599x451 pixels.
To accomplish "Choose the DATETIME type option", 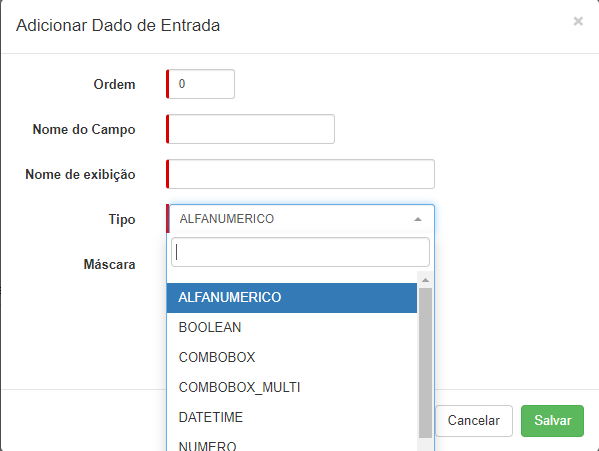I will [292, 417].
